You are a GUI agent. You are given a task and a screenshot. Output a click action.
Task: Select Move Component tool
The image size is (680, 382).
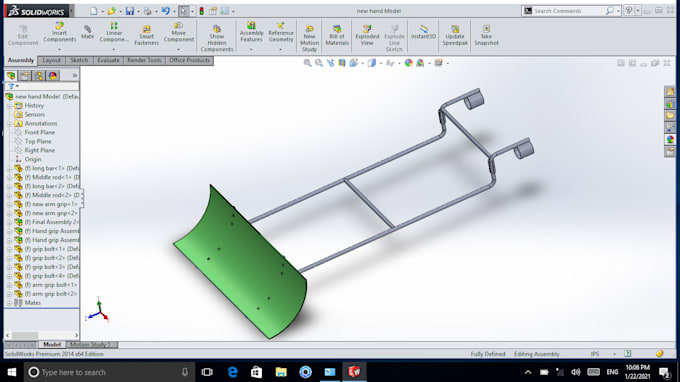click(x=179, y=33)
